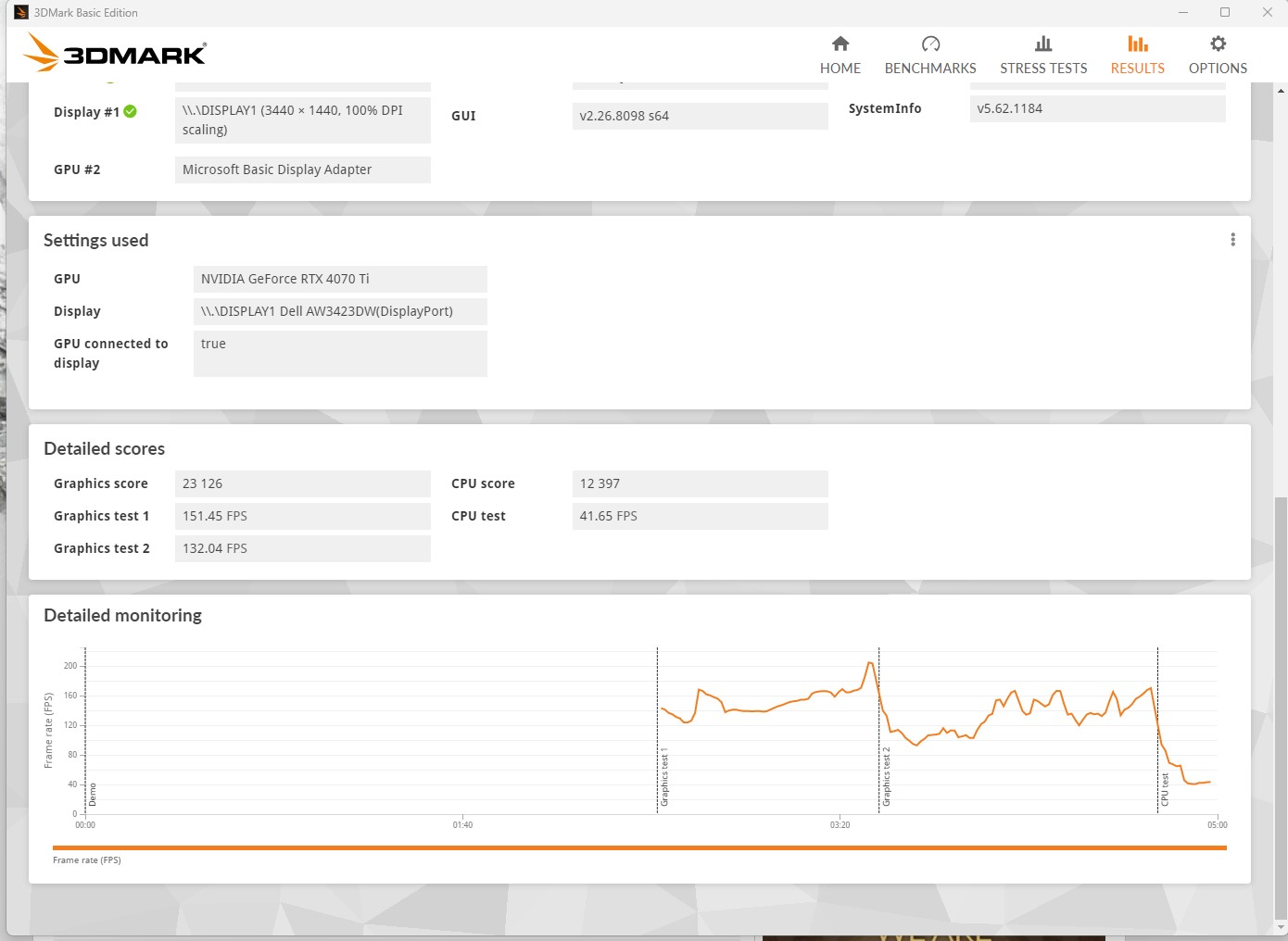Click the GUI version v2.26.8098 s64

click(700, 116)
